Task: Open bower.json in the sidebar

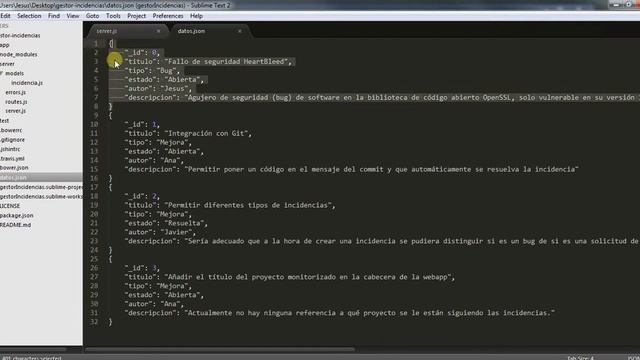Action: coord(14,168)
